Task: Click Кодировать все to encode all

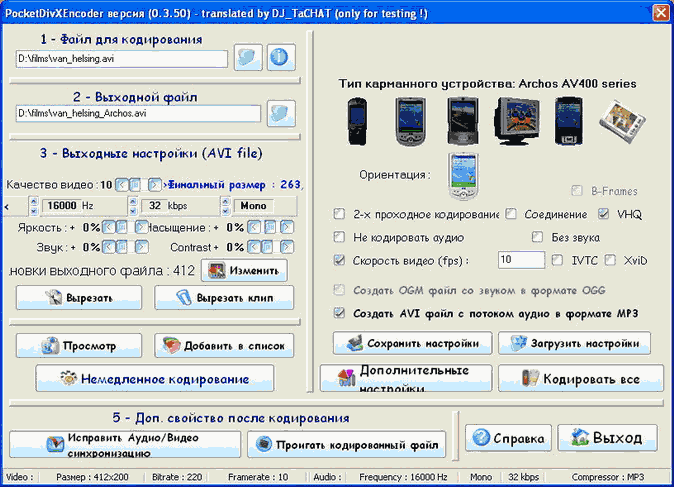Action: pyautogui.click(x=581, y=378)
